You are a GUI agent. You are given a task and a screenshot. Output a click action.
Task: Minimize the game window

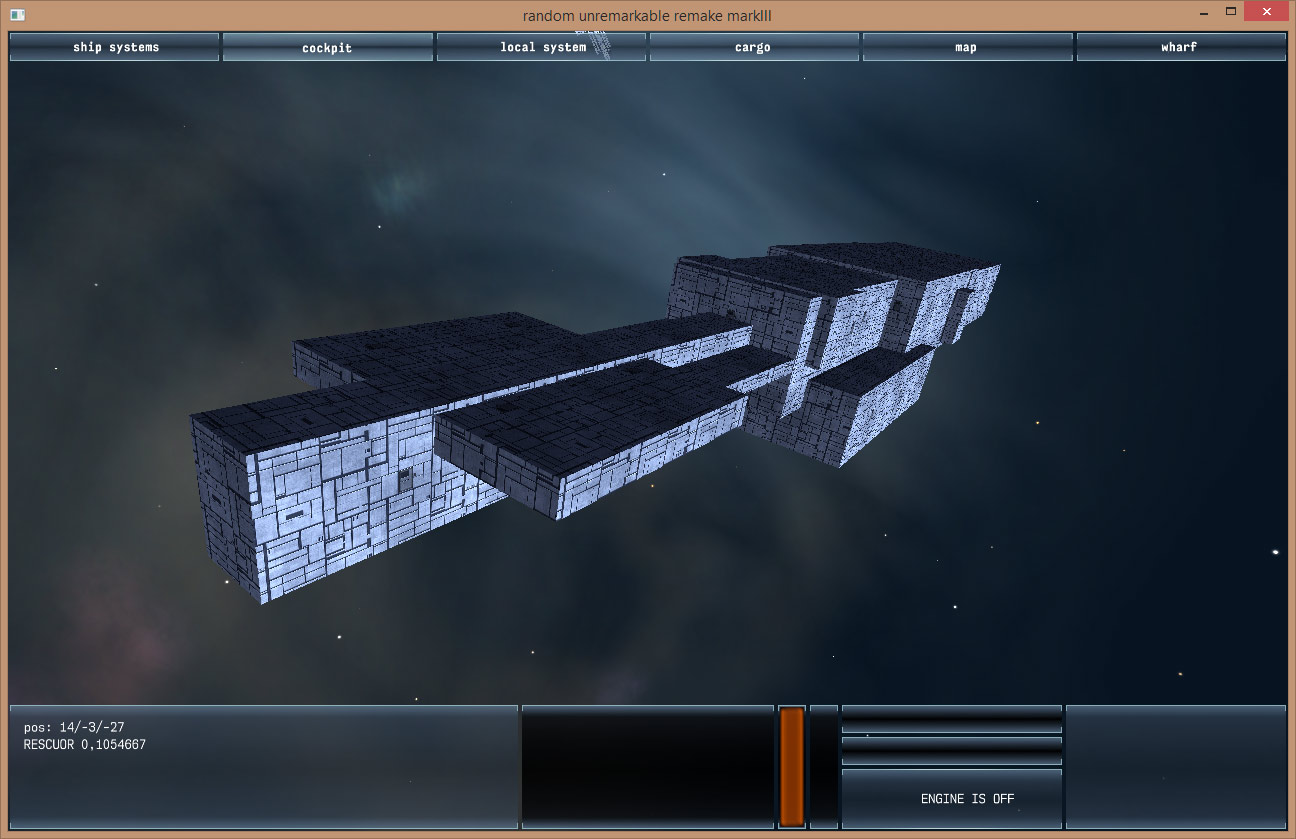tap(1198, 13)
